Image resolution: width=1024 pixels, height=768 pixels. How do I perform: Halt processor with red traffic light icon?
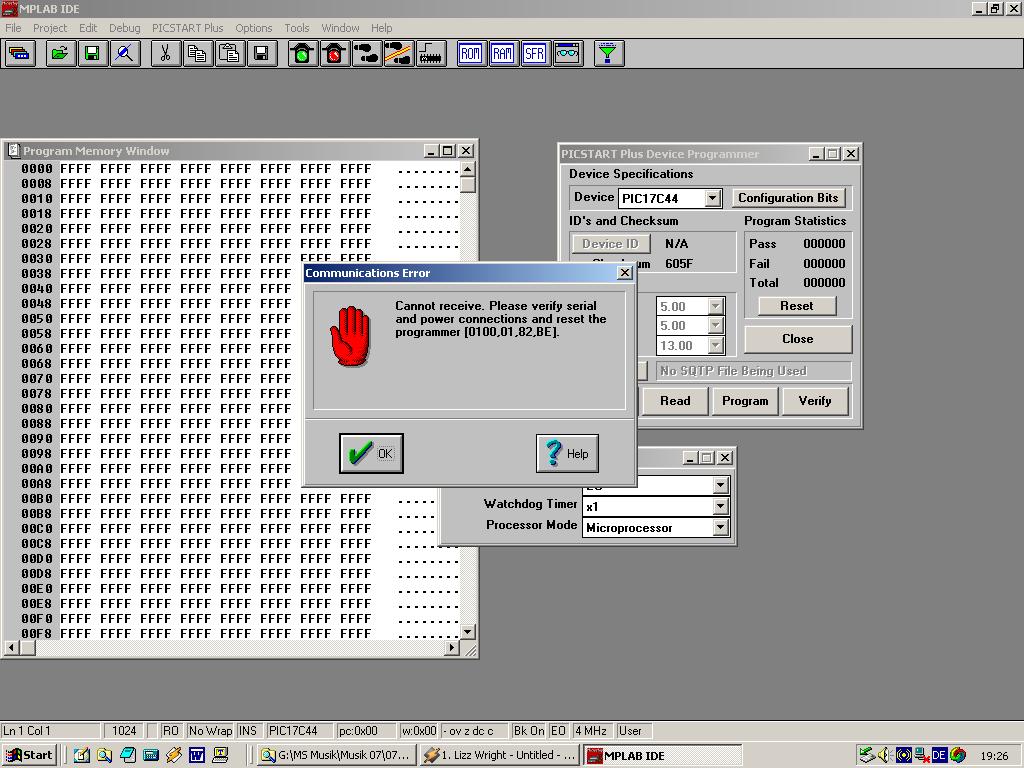334,54
